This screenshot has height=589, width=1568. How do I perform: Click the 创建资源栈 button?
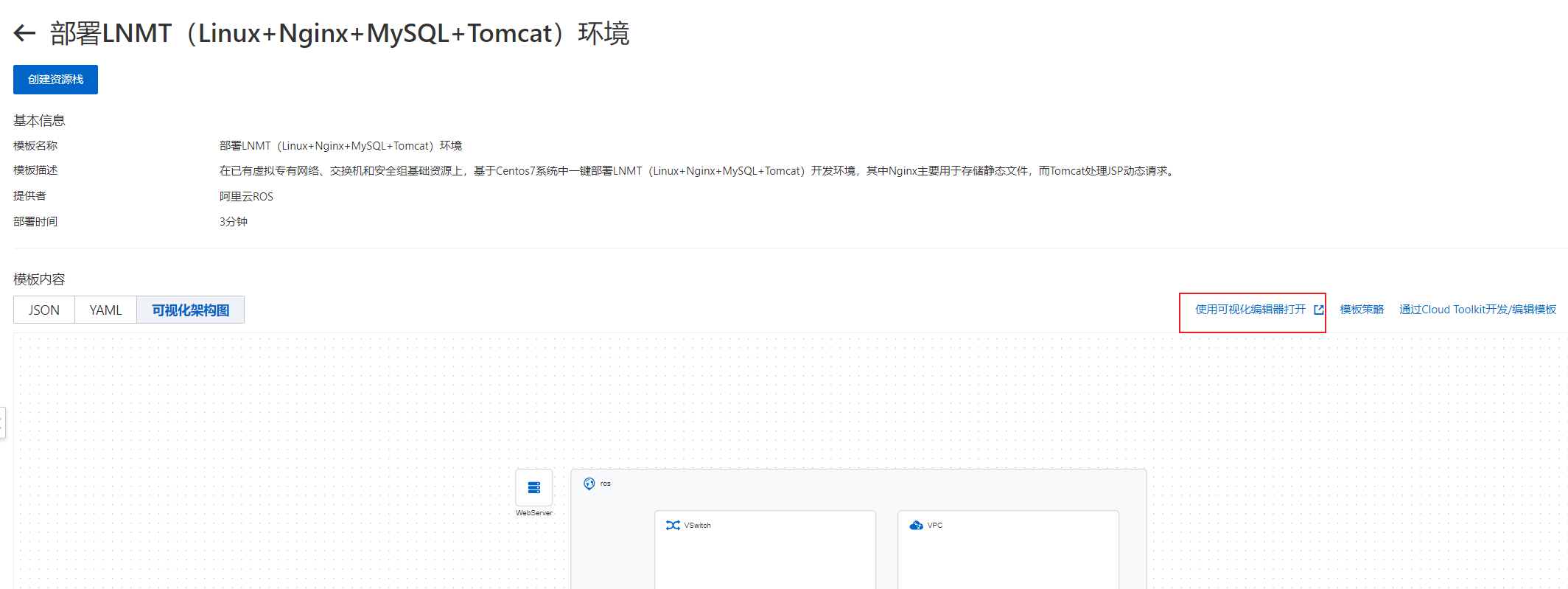click(x=55, y=80)
